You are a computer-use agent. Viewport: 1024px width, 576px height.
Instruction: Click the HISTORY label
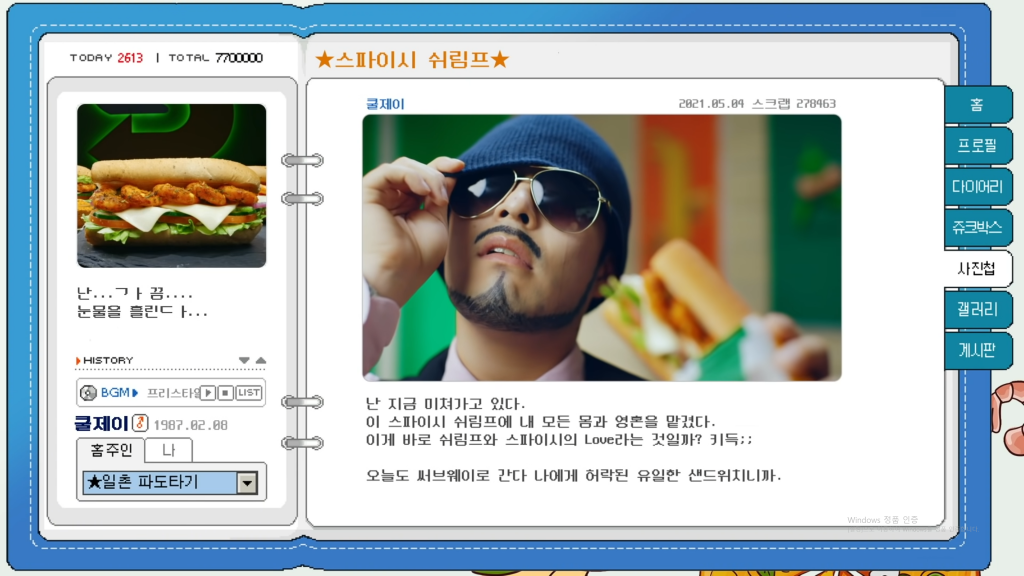point(108,360)
